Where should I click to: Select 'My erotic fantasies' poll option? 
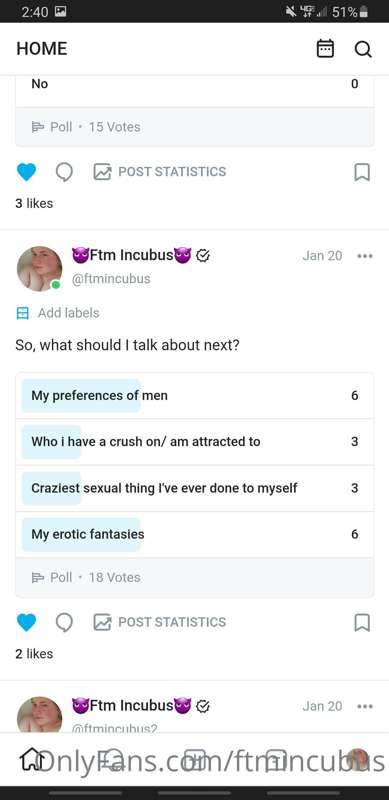click(194, 534)
